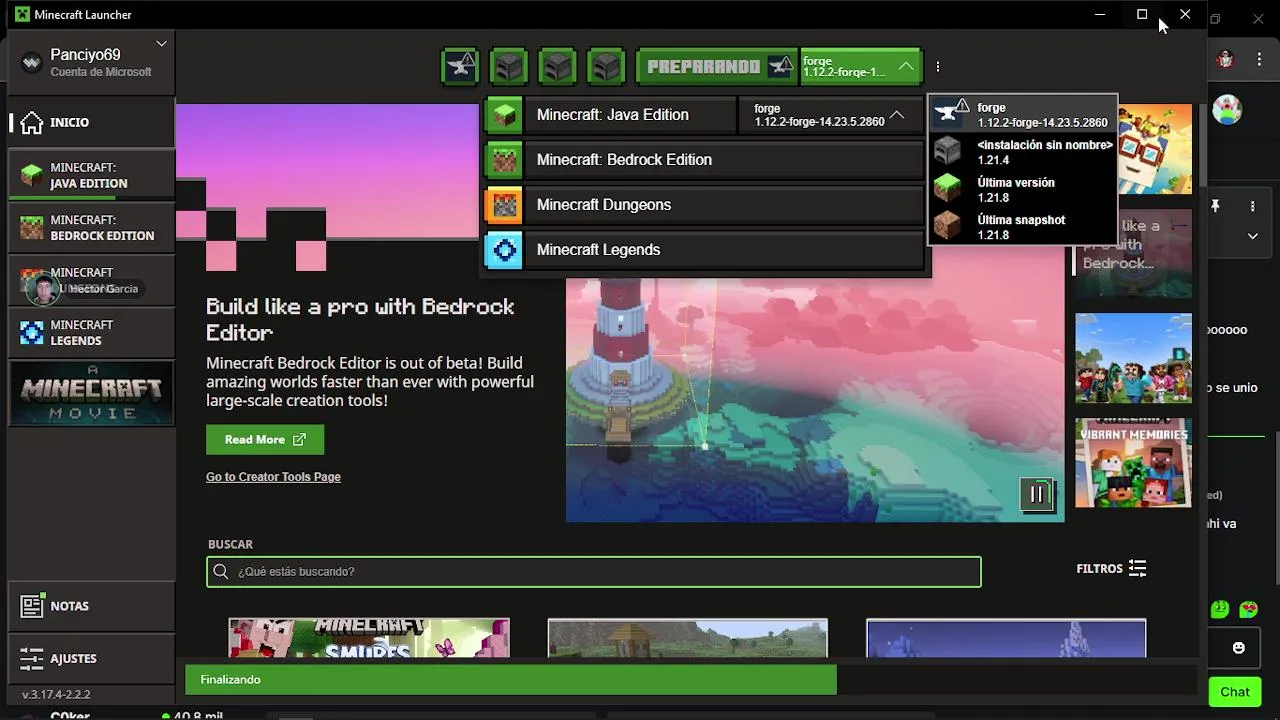Click the home icon next to INICIO
This screenshot has width=1280, height=720.
point(32,122)
